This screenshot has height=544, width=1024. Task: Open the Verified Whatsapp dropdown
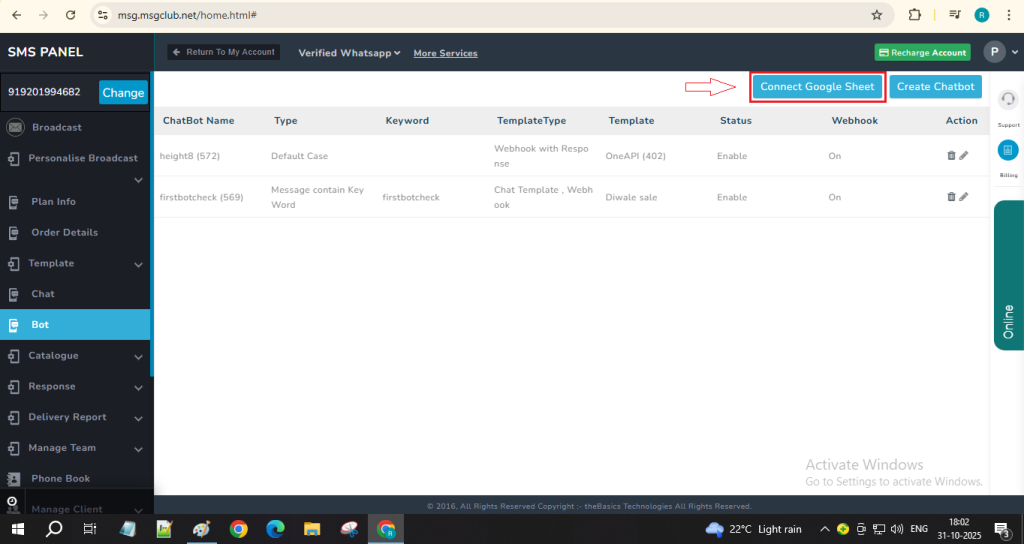[349, 53]
